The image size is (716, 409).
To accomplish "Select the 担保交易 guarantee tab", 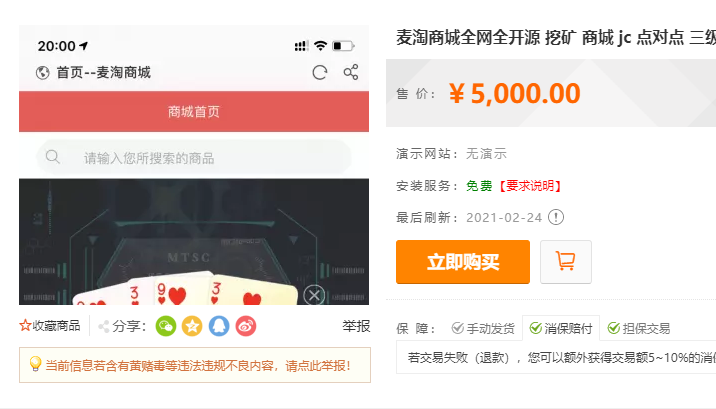I will [x=639, y=328].
